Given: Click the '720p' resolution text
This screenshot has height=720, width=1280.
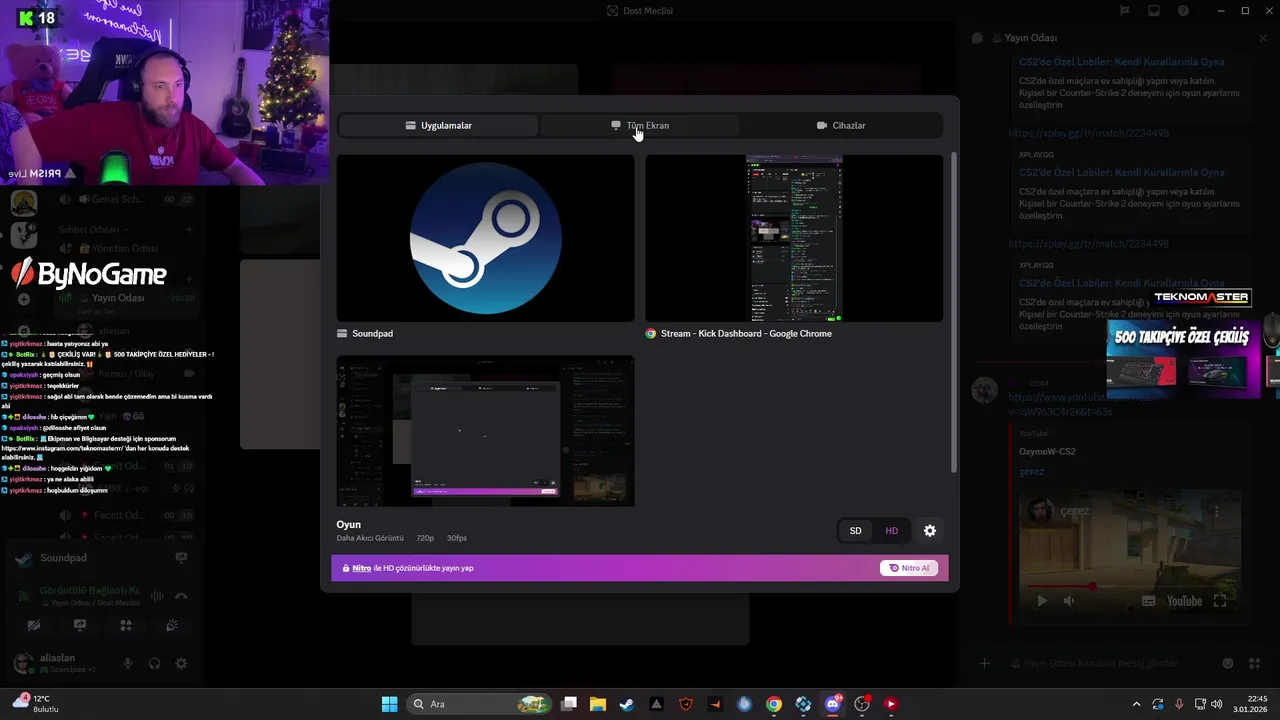Looking at the screenshot, I should (425, 538).
